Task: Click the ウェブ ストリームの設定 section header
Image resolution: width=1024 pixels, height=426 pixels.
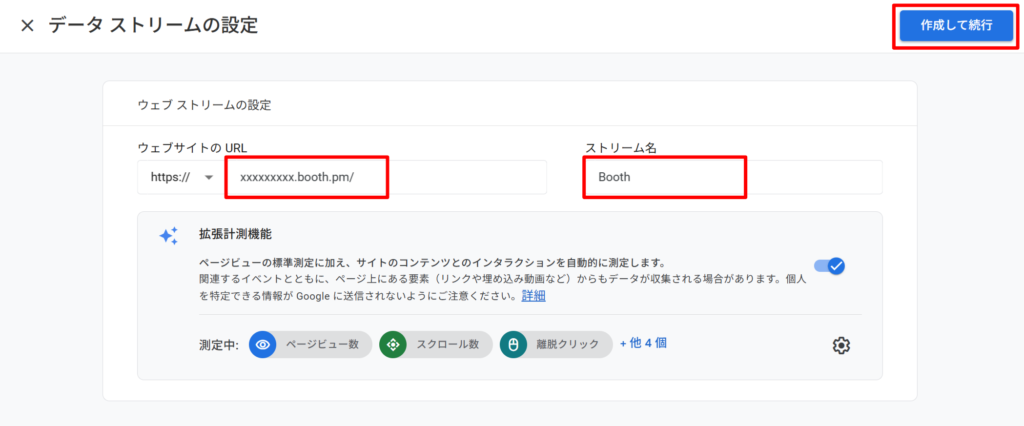Action: 204,104
